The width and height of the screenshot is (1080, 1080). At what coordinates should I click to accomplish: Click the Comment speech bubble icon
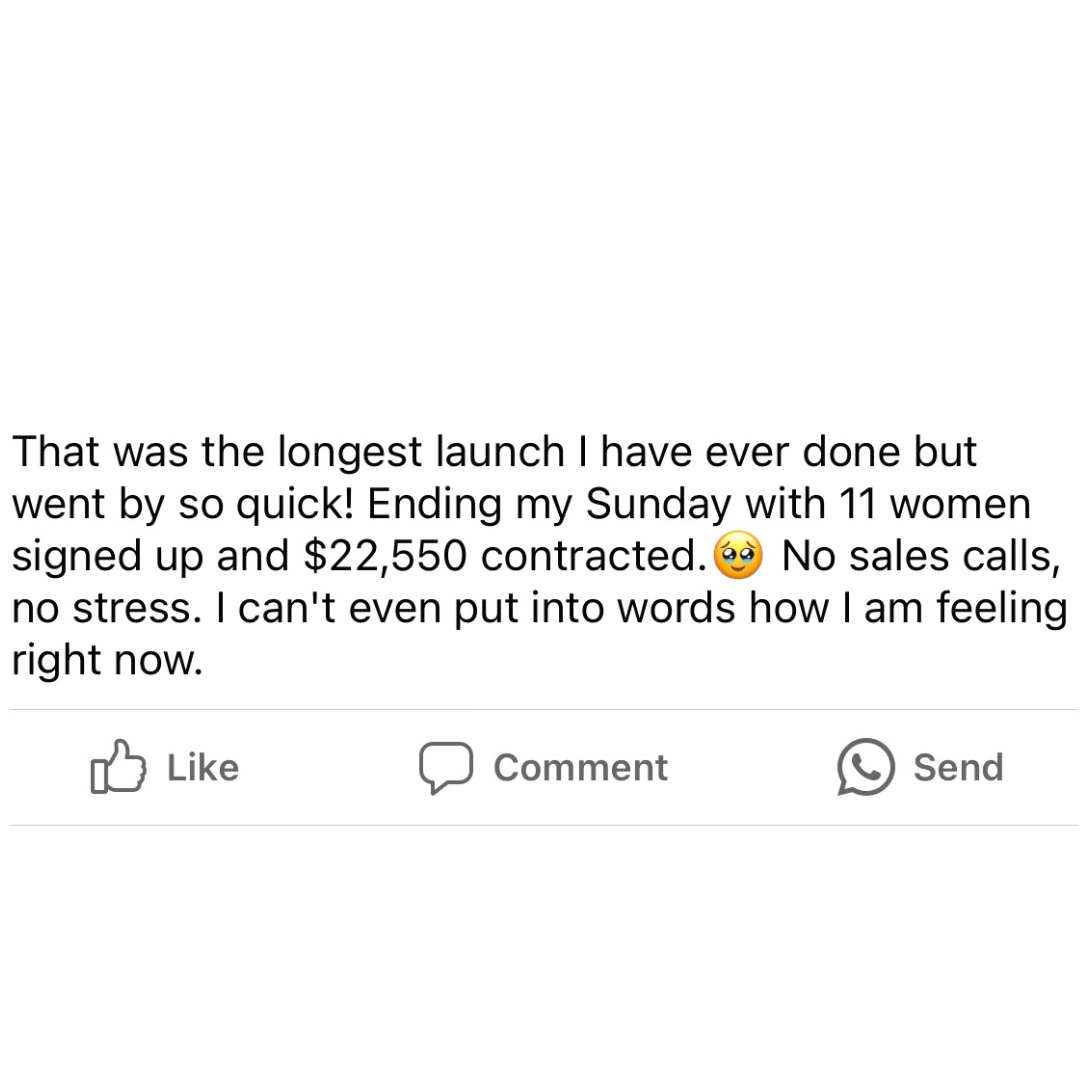click(x=446, y=767)
